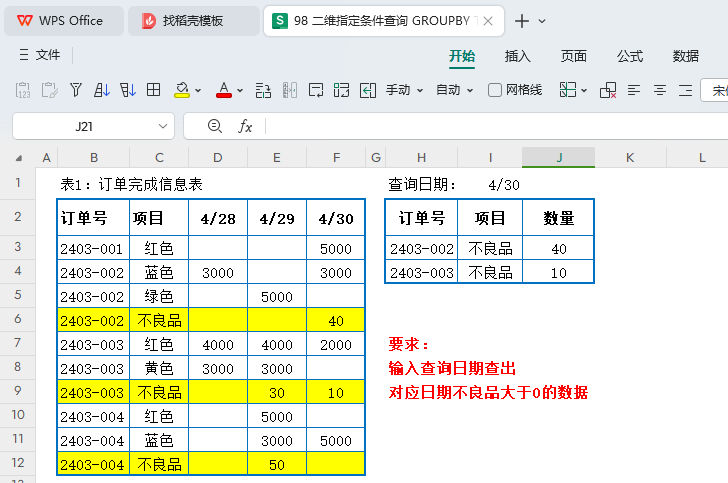Click the 4/29 column header cell
This screenshot has width=728, height=483.
[277, 217]
